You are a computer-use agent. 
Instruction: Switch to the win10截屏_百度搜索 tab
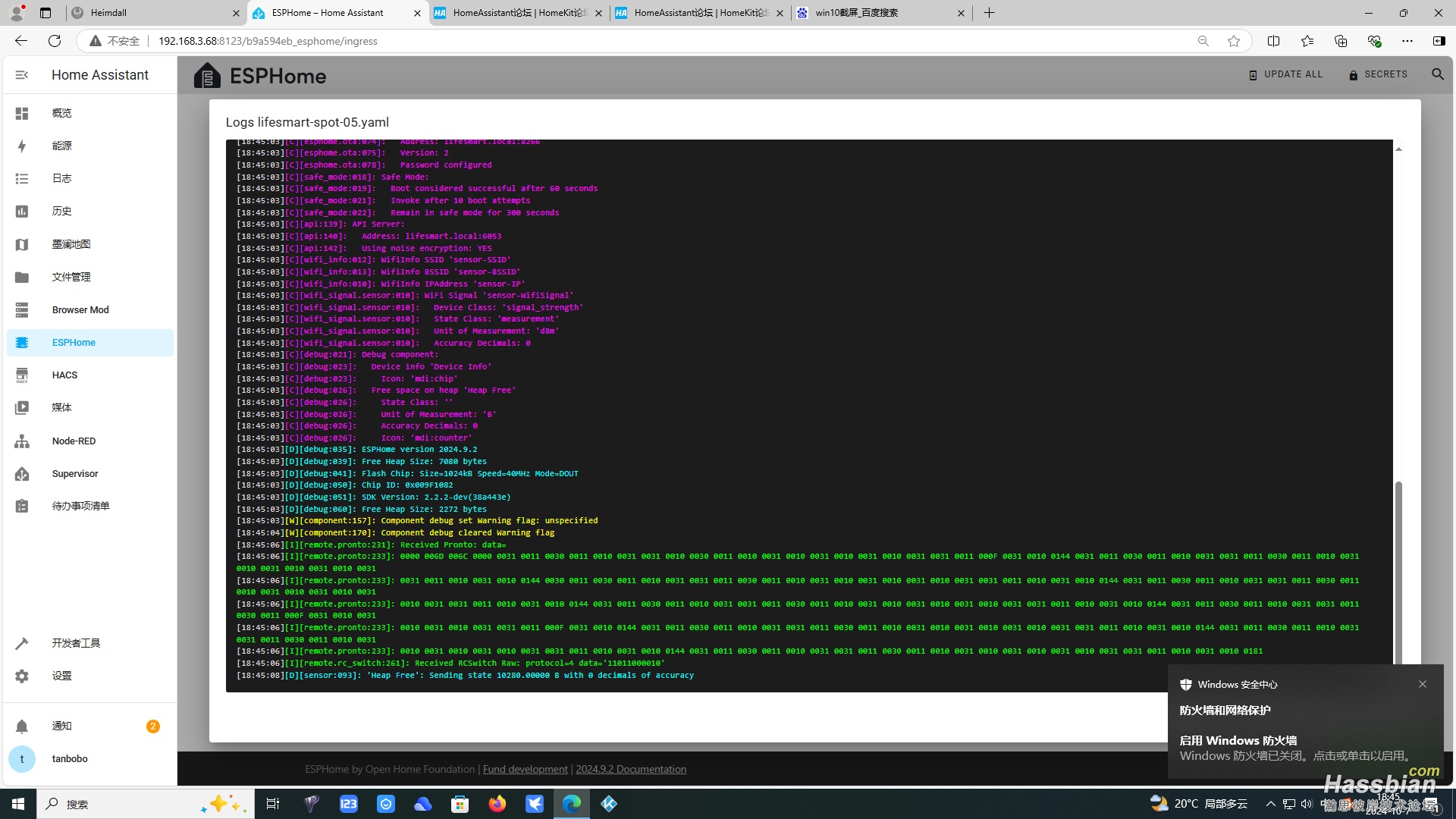coord(880,13)
